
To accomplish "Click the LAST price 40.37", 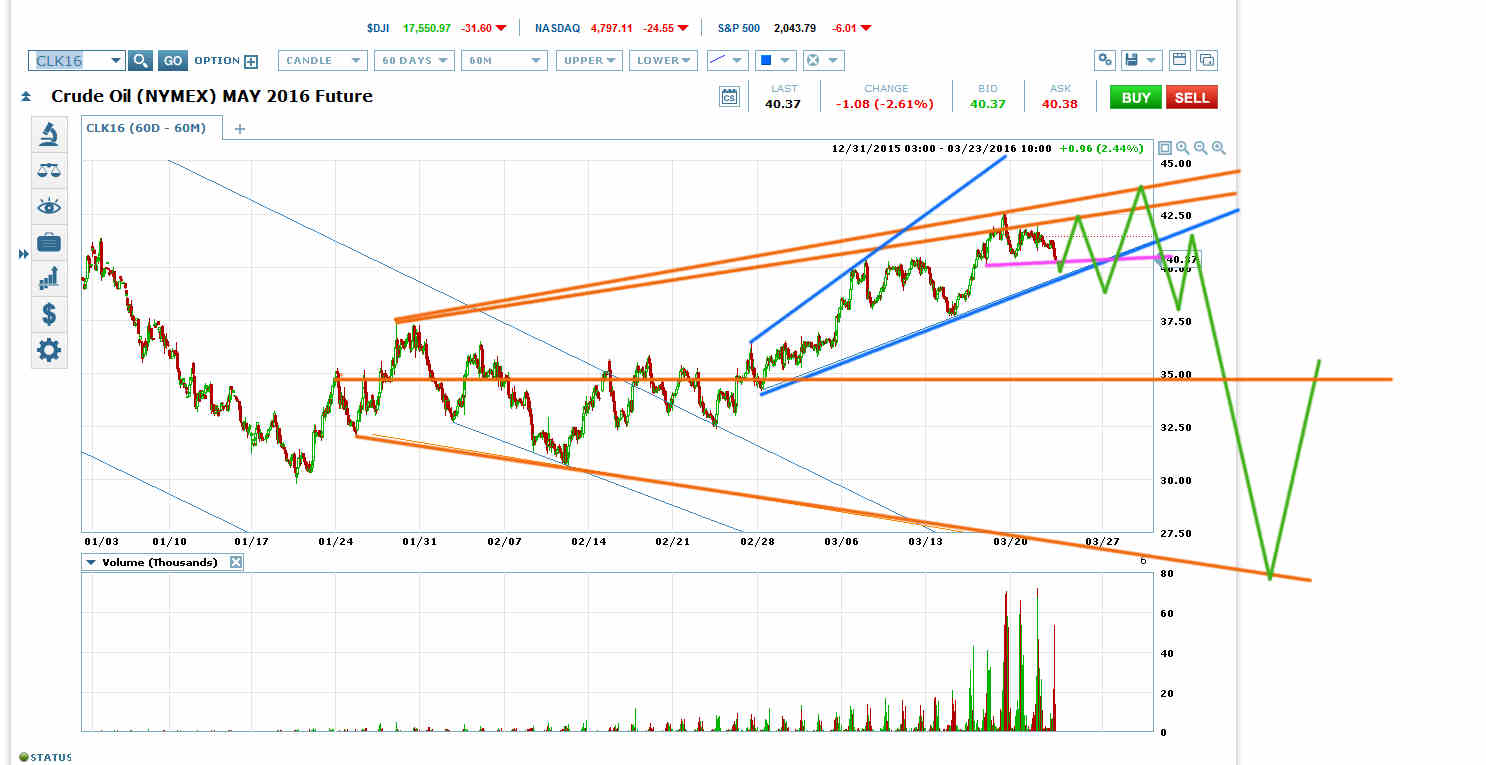I will 783,104.
